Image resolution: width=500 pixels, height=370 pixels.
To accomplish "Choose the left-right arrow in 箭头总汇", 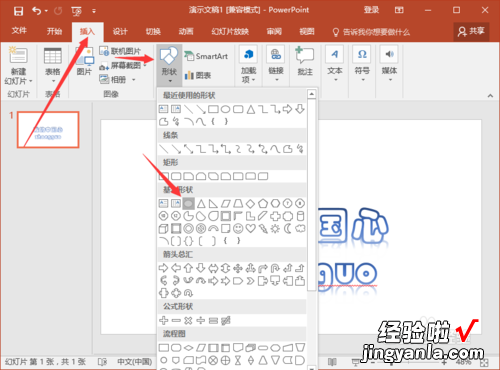I will click(213, 268).
